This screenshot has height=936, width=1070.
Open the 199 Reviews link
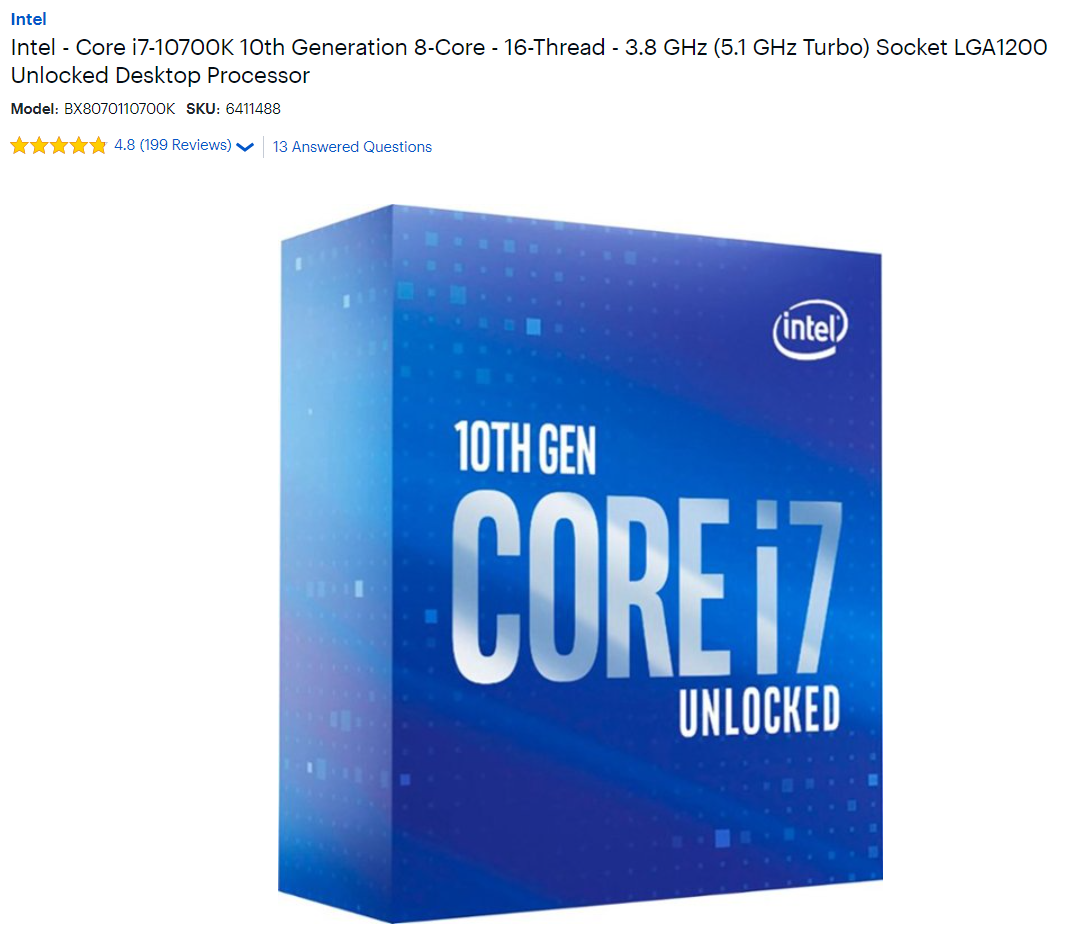[x=186, y=145]
